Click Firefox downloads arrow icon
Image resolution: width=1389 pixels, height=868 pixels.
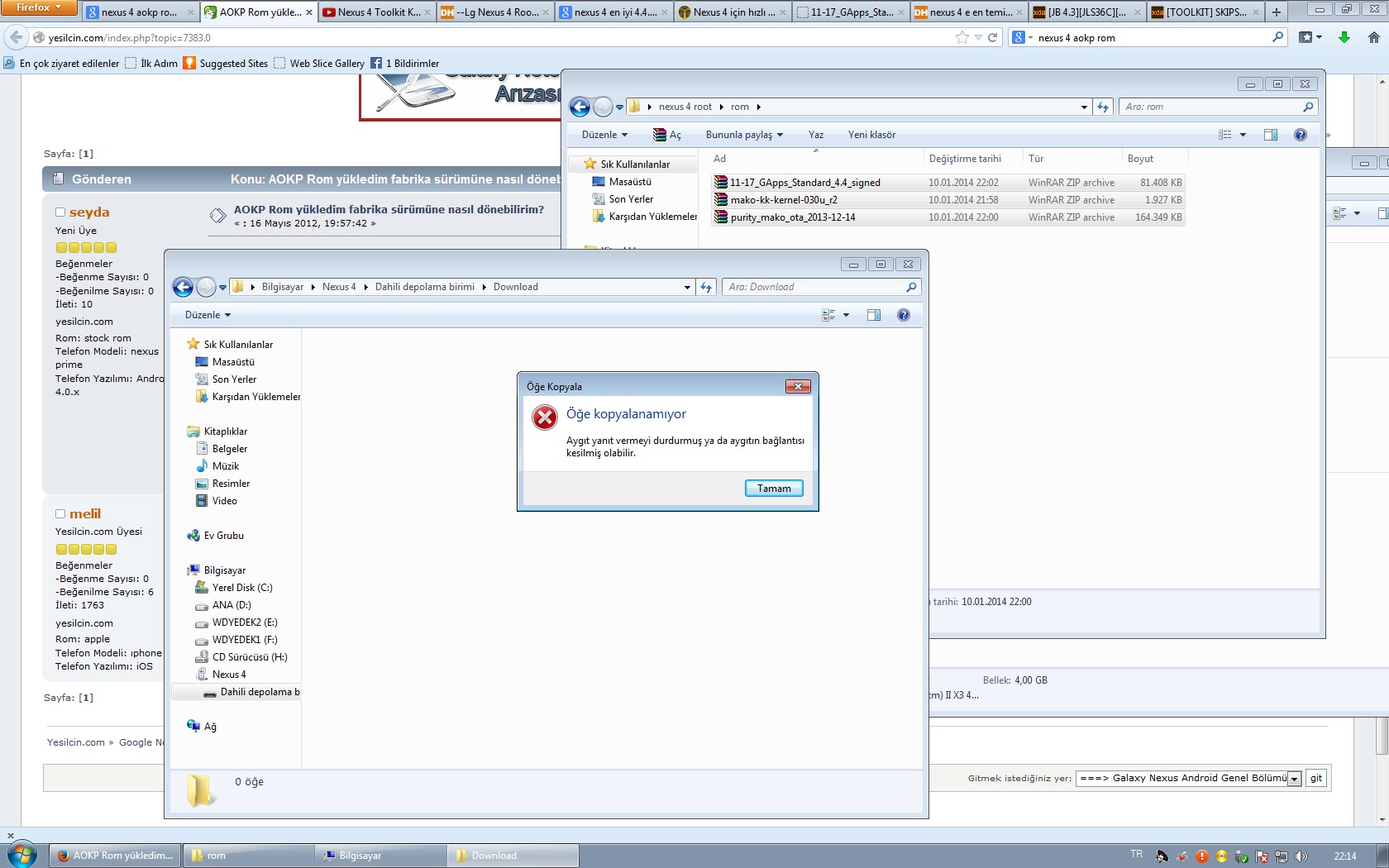(x=1344, y=37)
